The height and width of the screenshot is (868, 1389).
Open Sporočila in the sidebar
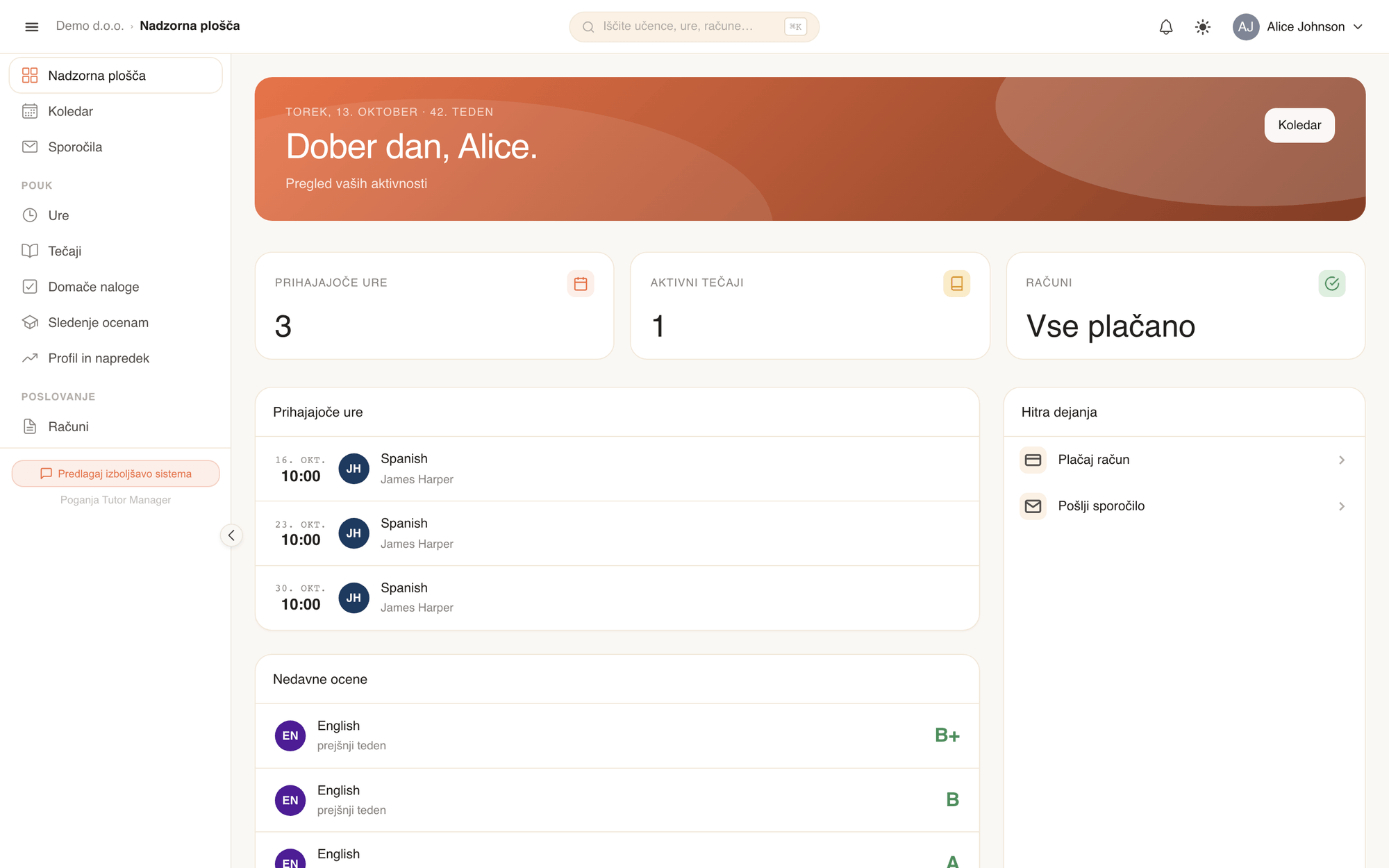pos(115,147)
